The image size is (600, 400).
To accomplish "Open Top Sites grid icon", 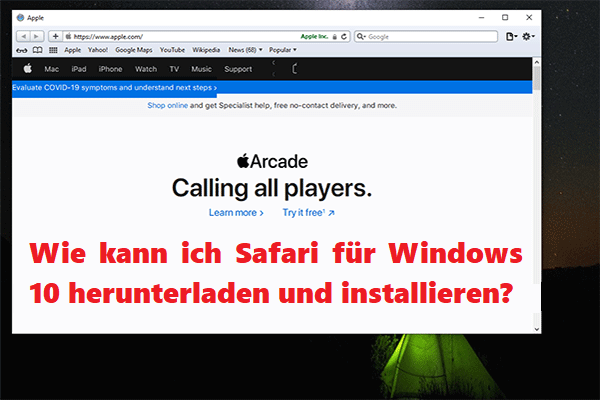I will [x=53, y=50].
